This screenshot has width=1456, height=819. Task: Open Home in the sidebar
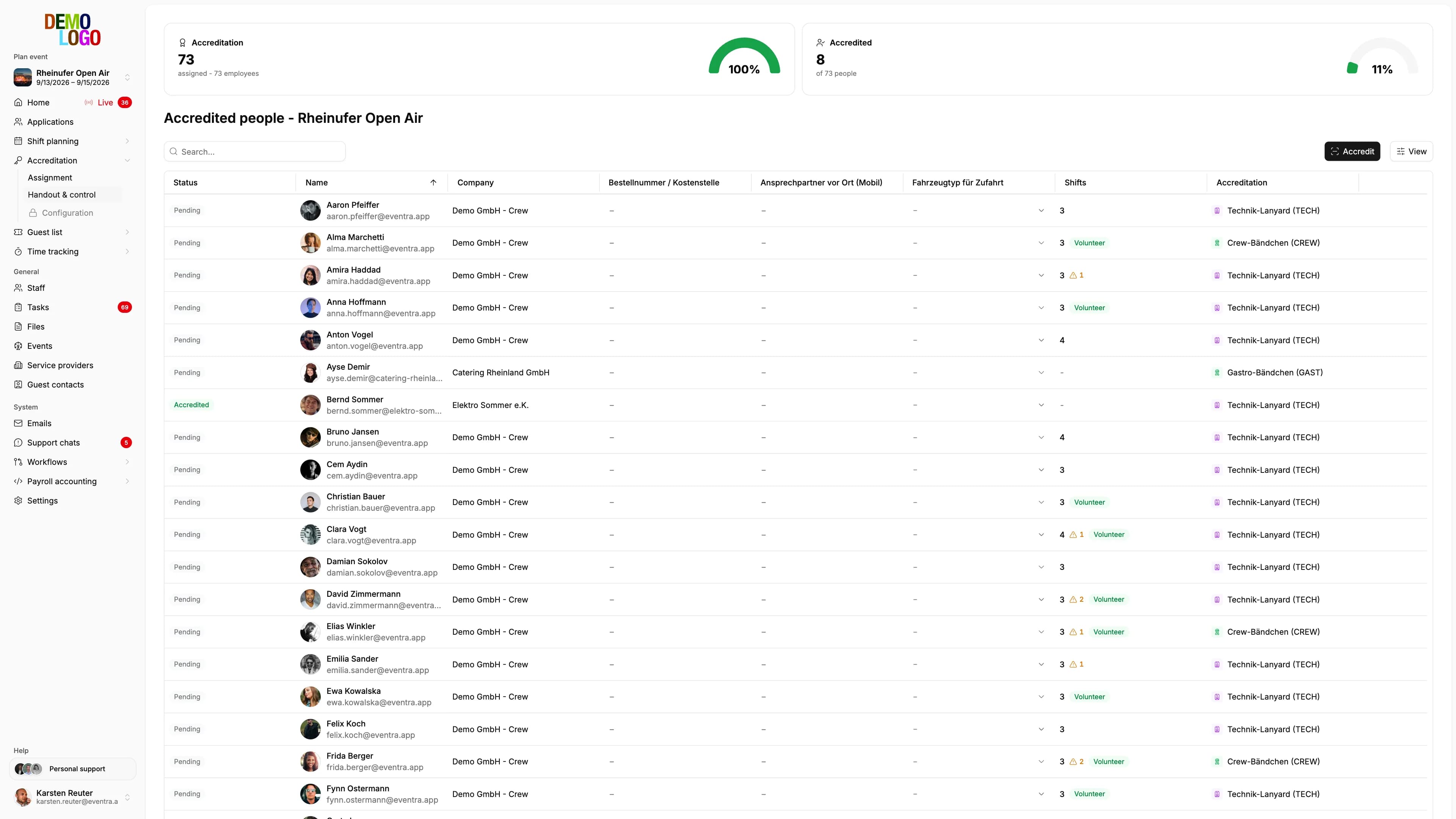(x=38, y=102)
